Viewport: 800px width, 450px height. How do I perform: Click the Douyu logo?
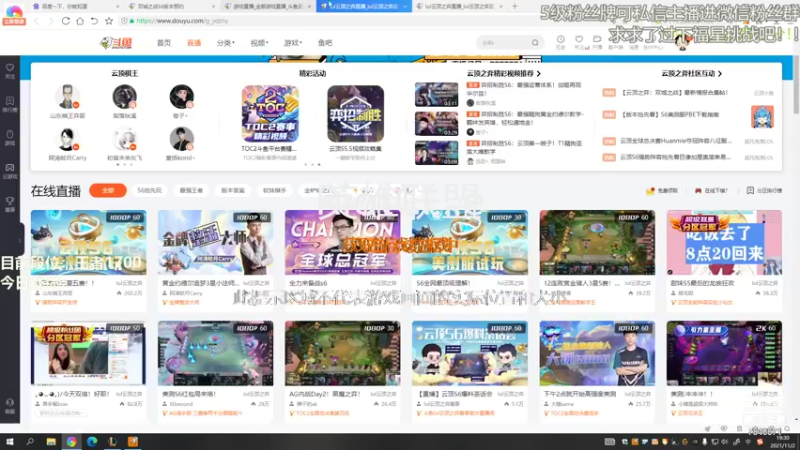[x=116, y=43]
